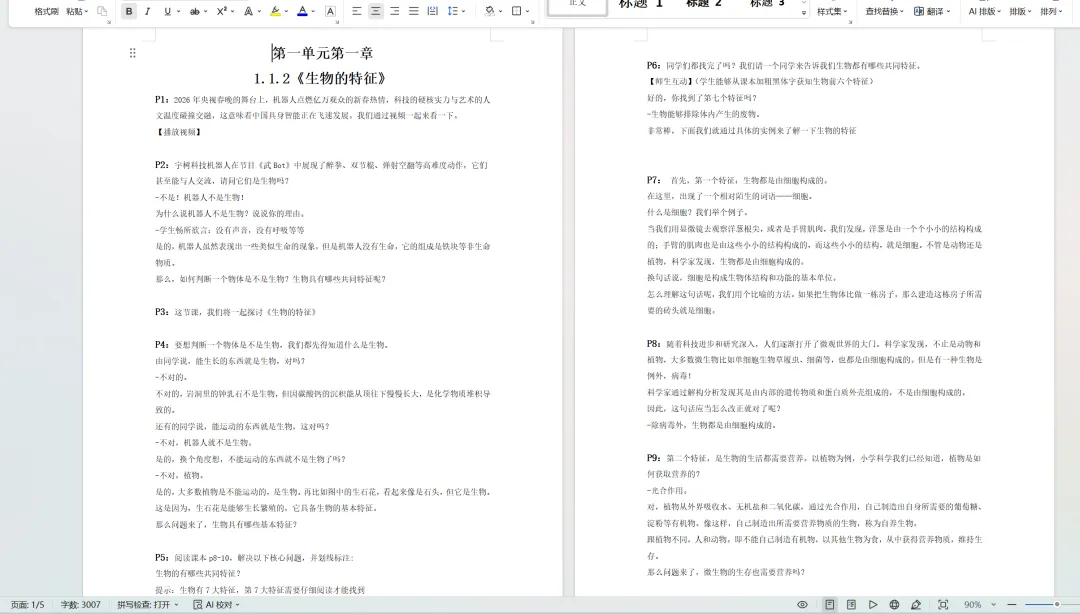Justify the text alignment
1080x614 pixels.
413,11
